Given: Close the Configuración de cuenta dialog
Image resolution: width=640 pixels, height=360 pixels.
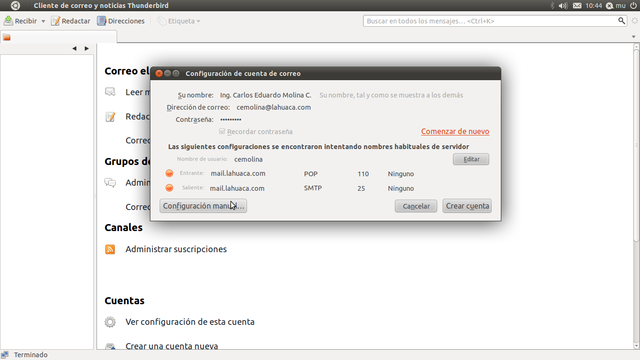Looking at the screenshot, I should pyautogui.click(x=159, y=73).
